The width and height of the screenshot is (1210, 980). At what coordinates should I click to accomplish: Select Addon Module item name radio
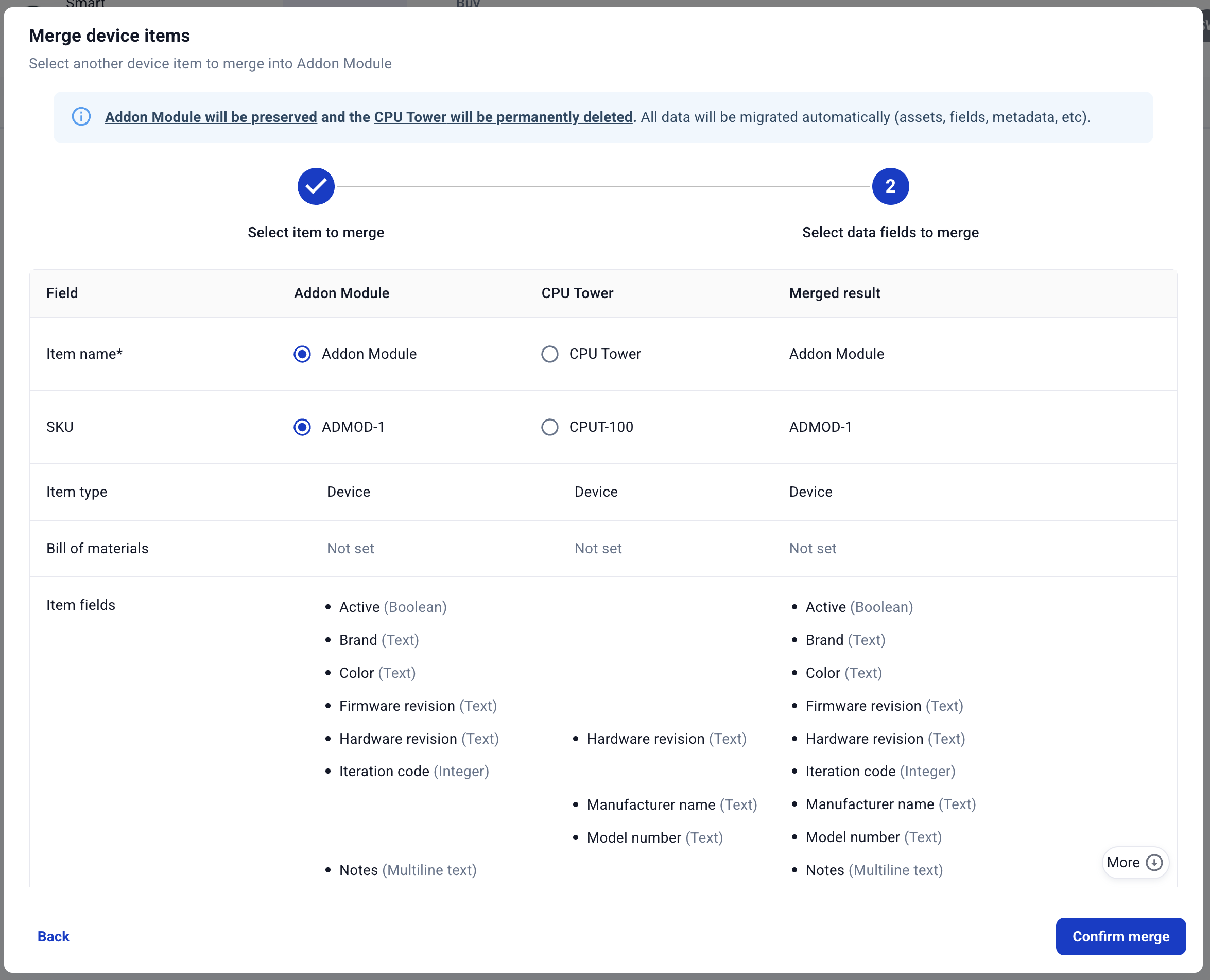coord(302,354)
